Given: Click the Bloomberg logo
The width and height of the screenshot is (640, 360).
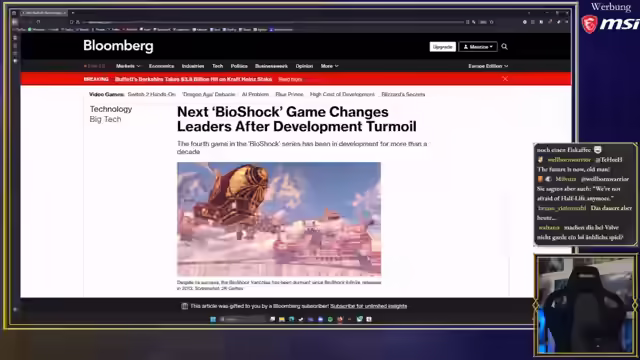Looking at the screenshot, I should (118, 46).
